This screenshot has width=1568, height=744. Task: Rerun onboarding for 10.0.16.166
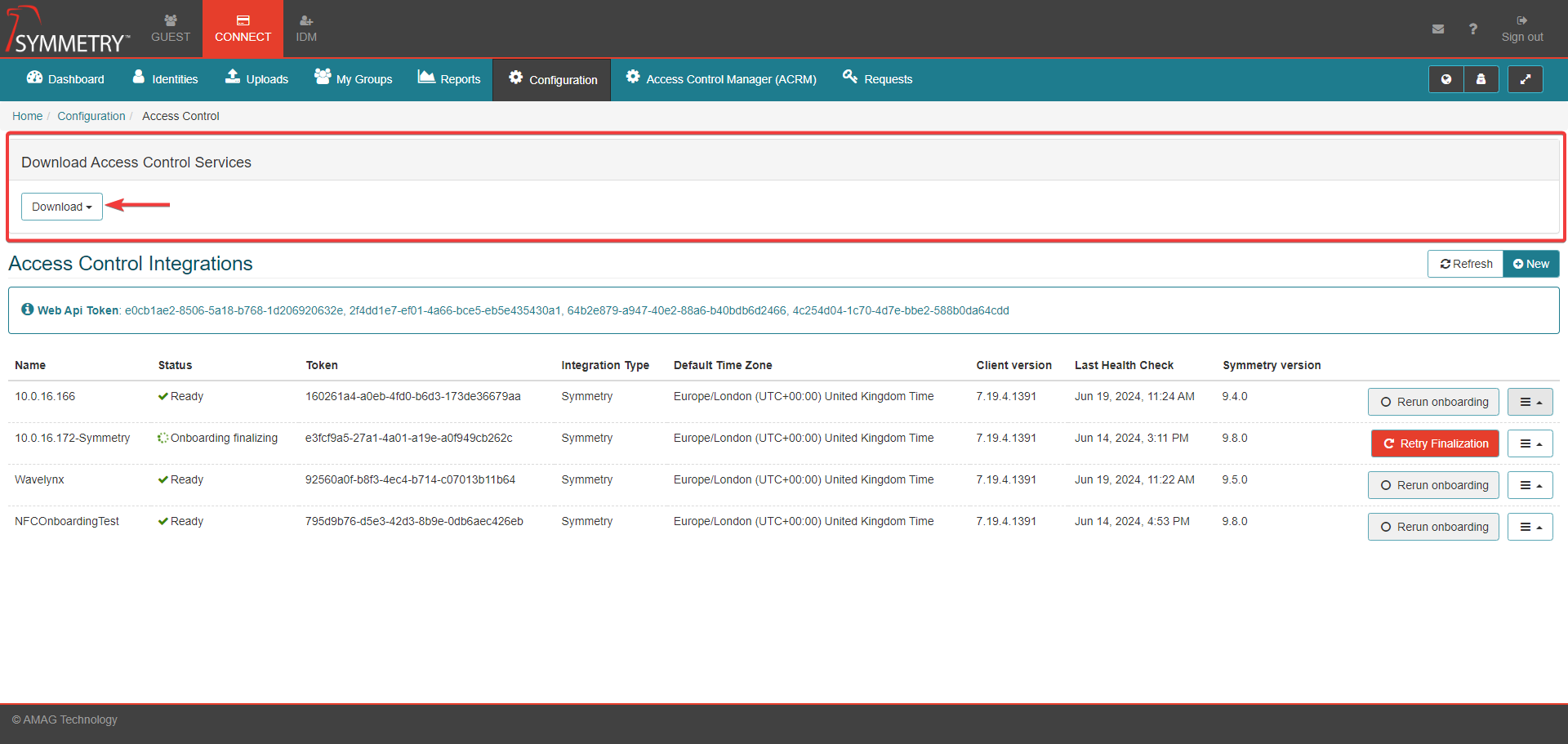(x=1434, y=402)
